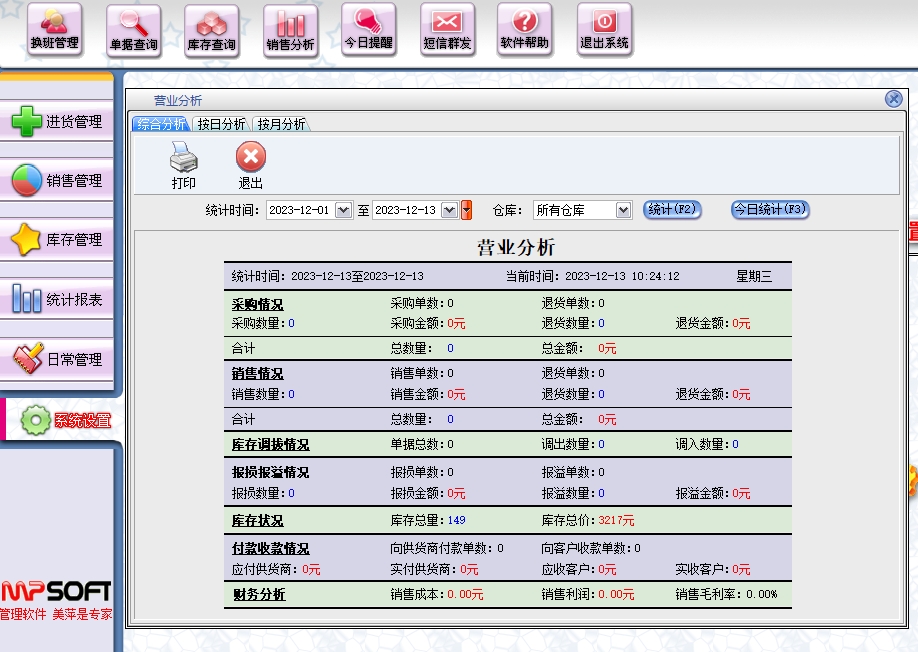
Task: Open 换班管理 shift management icon
Action: 54,30
